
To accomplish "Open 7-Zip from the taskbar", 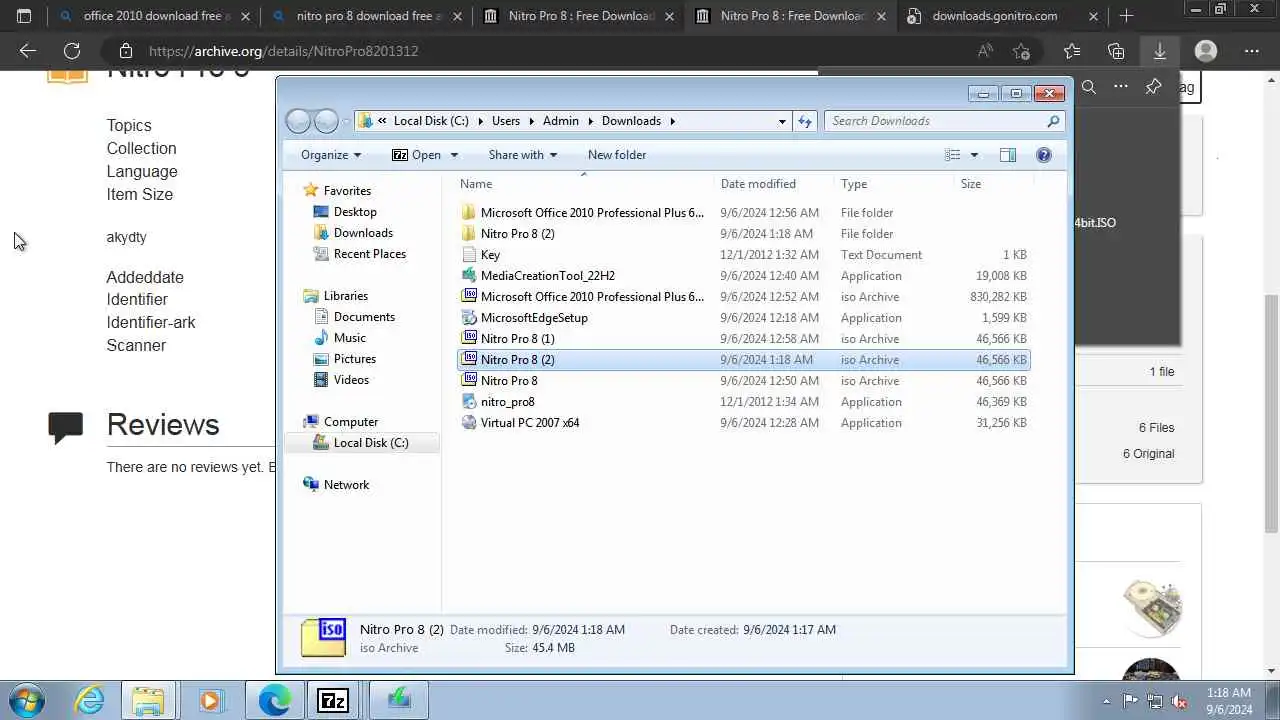I will coord(333,700).
